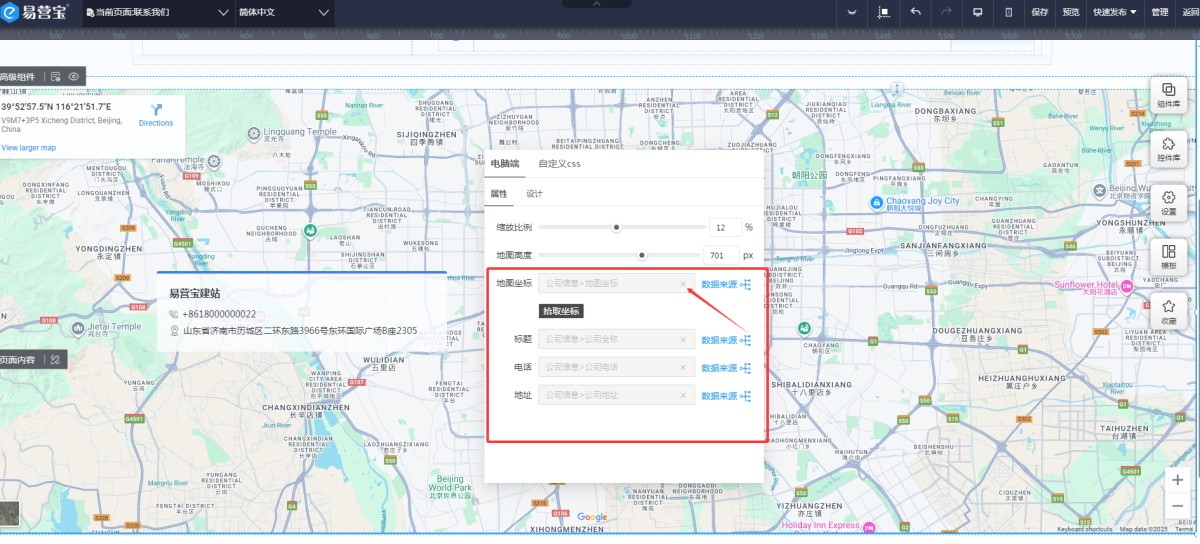Open the 模版 templates panel
The image size is (1200, 544).
(1168, 257)
